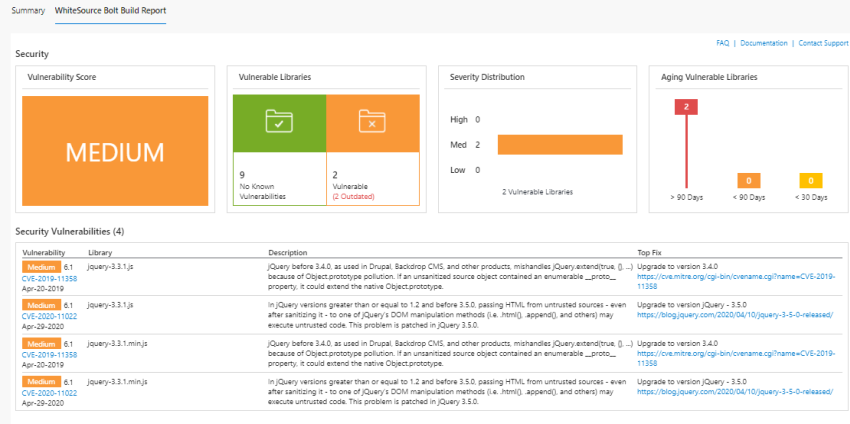Click the MEDIUM vulnerability score tile
Viewport: 850px width, 424px height.
(115, 151)
